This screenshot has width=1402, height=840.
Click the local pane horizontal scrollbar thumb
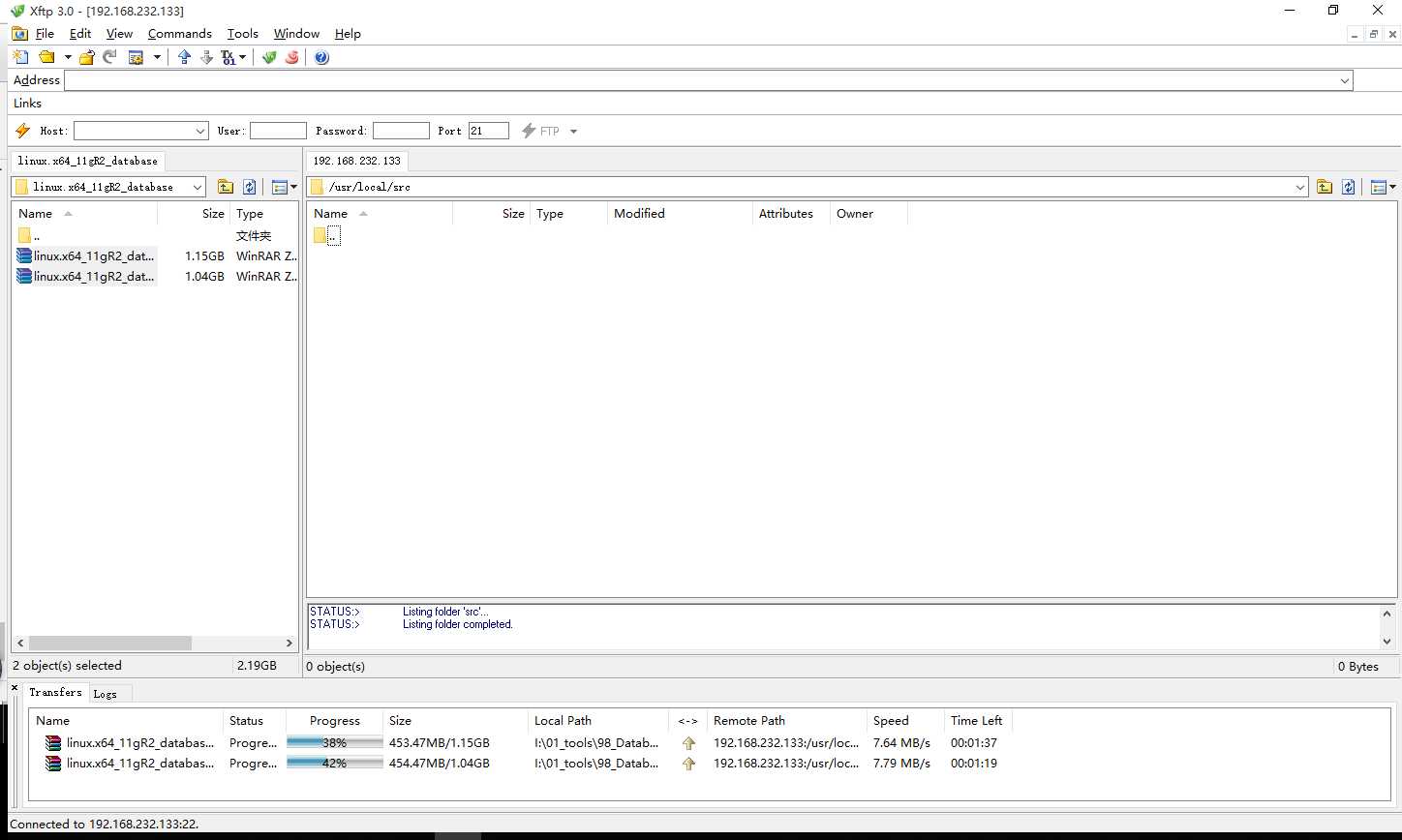coord(109,643)
